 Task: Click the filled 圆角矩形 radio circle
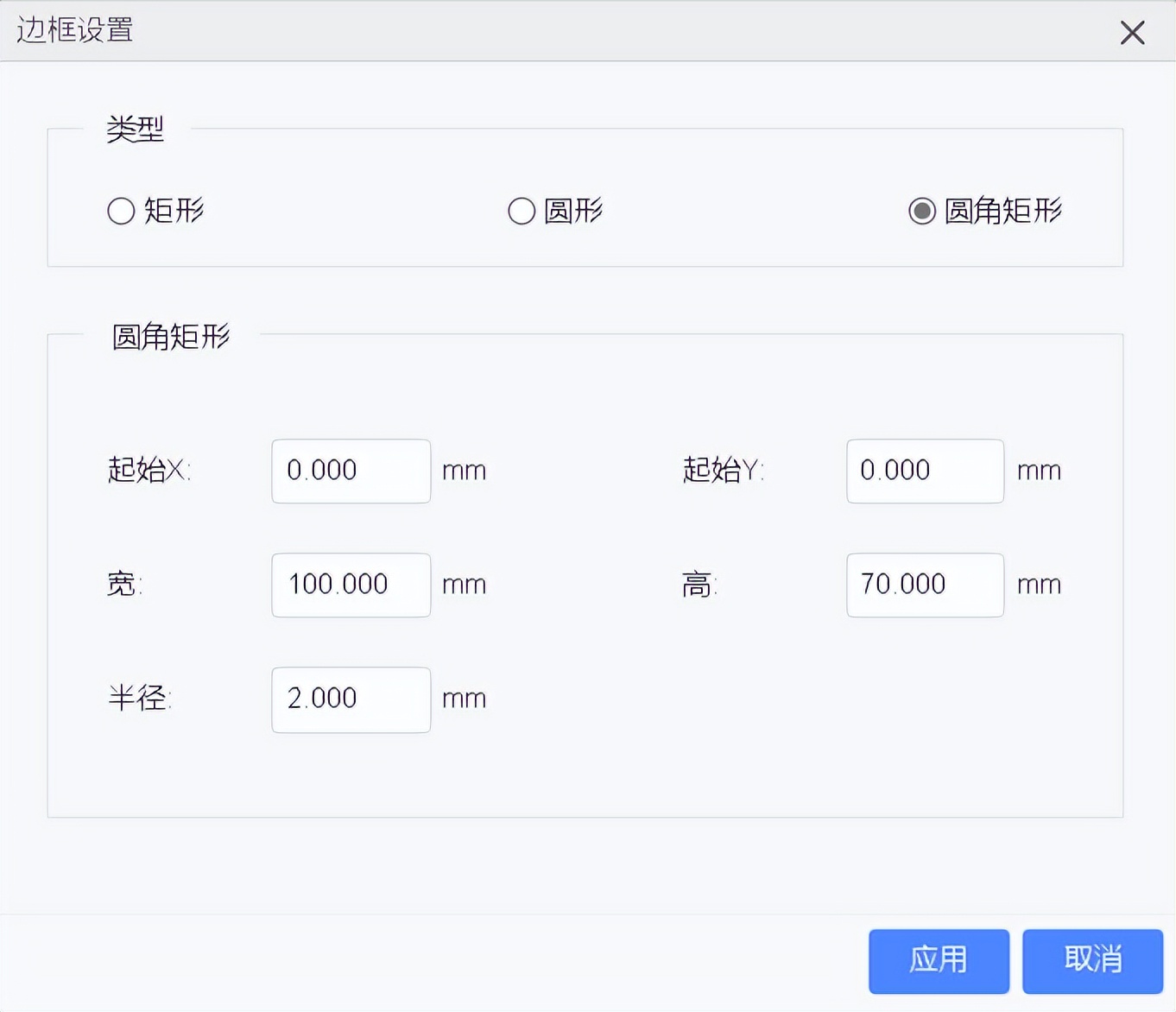(923, 209)
